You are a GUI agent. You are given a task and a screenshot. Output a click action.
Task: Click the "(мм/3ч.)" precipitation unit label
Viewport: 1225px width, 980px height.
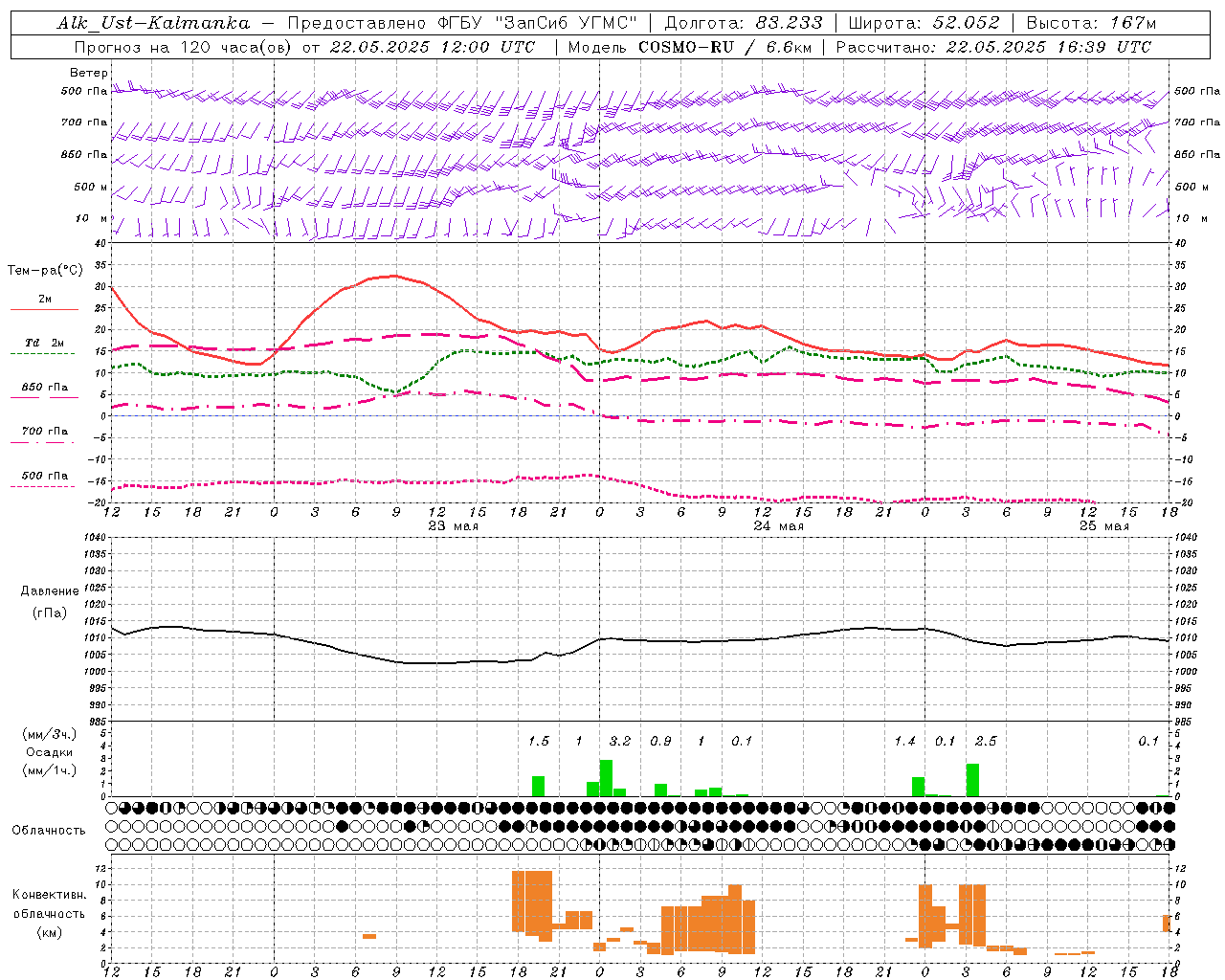tap(49, 734)
